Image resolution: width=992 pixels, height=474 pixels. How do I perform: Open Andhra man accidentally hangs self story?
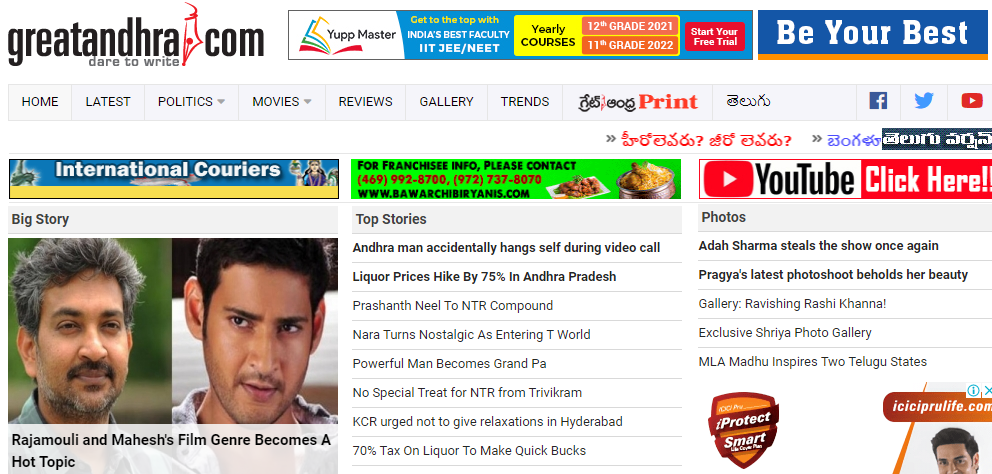pos(506,247)
